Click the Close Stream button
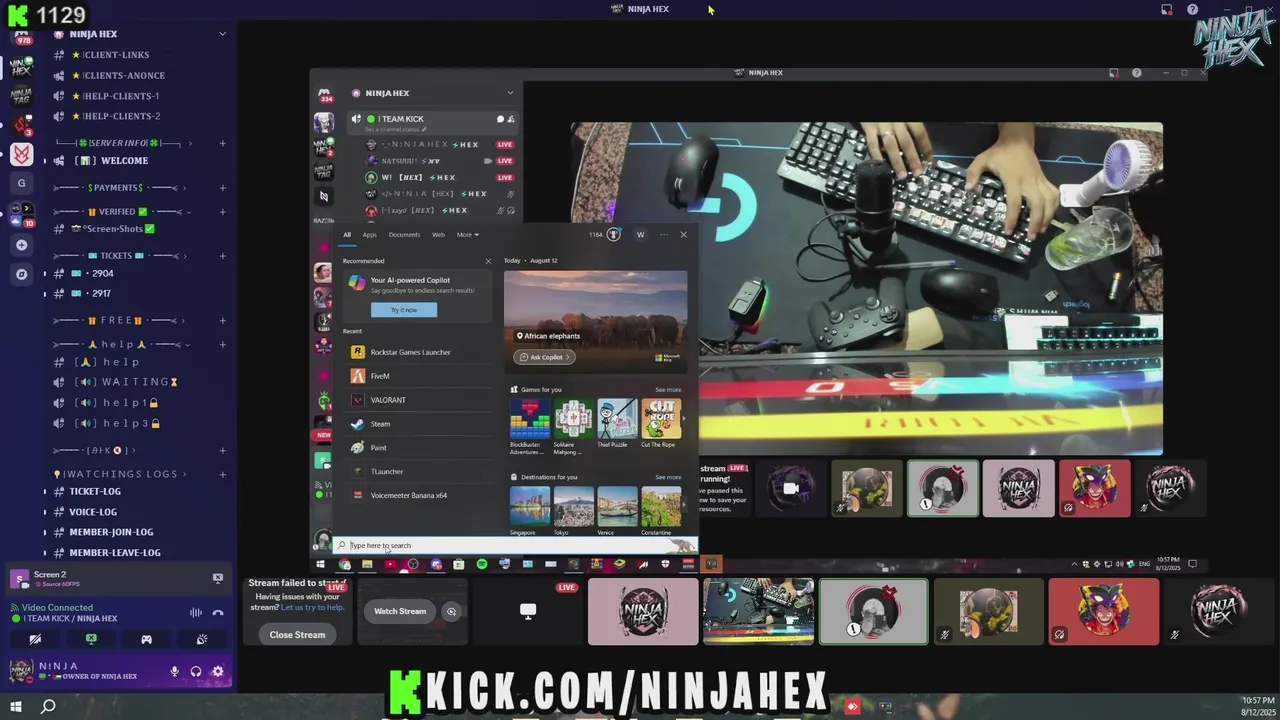This screenshot has height=720, width=1280. pos(297,635)
